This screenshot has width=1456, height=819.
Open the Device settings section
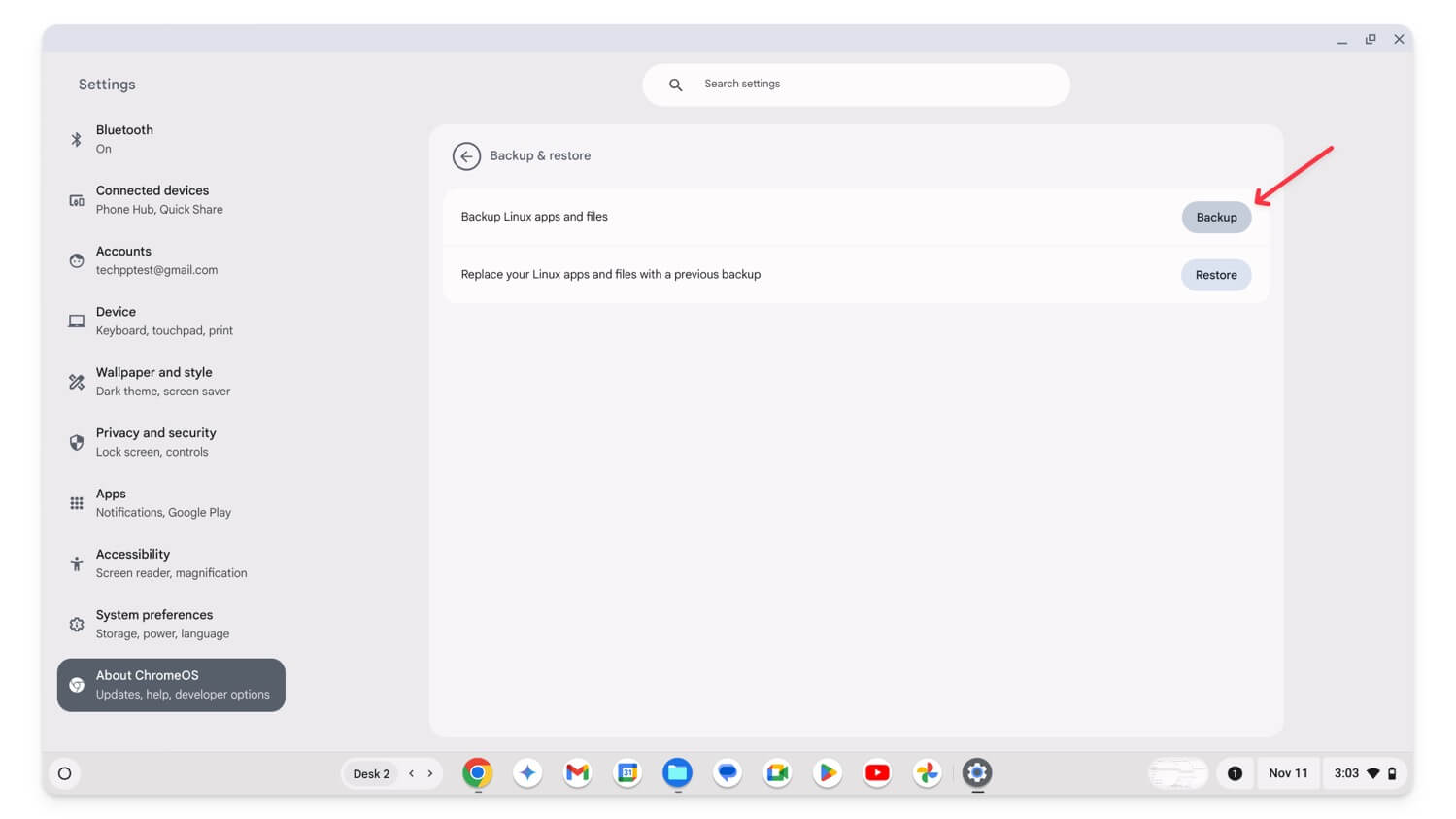(171, 321)
